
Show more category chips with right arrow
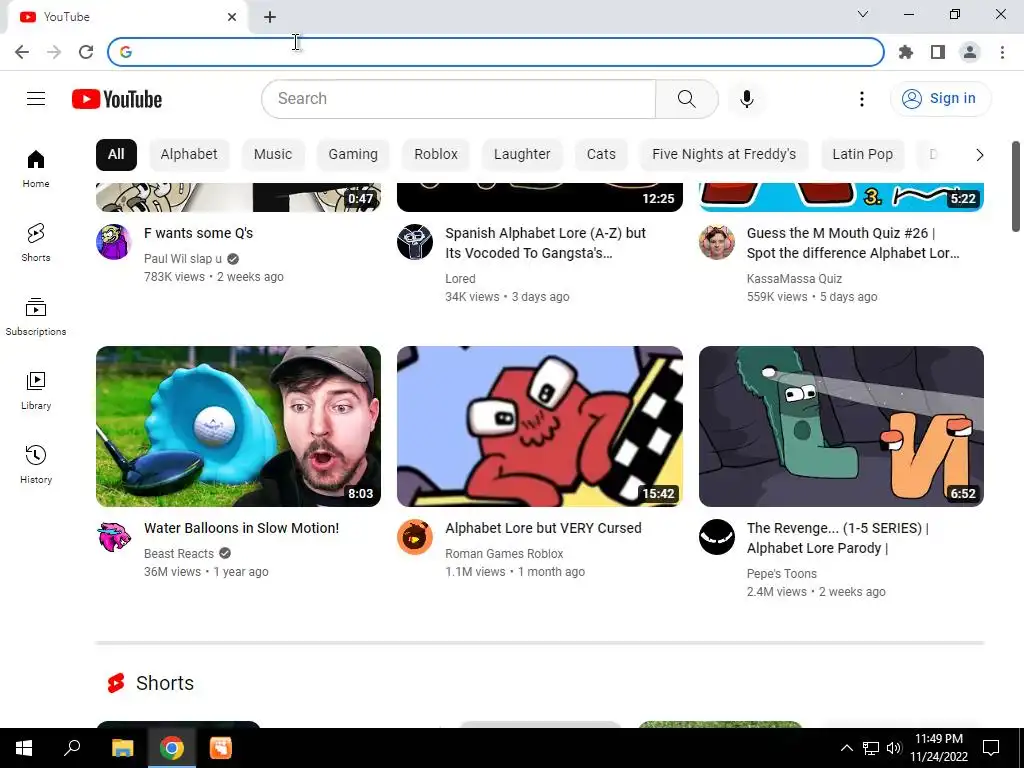pos(979,155)
